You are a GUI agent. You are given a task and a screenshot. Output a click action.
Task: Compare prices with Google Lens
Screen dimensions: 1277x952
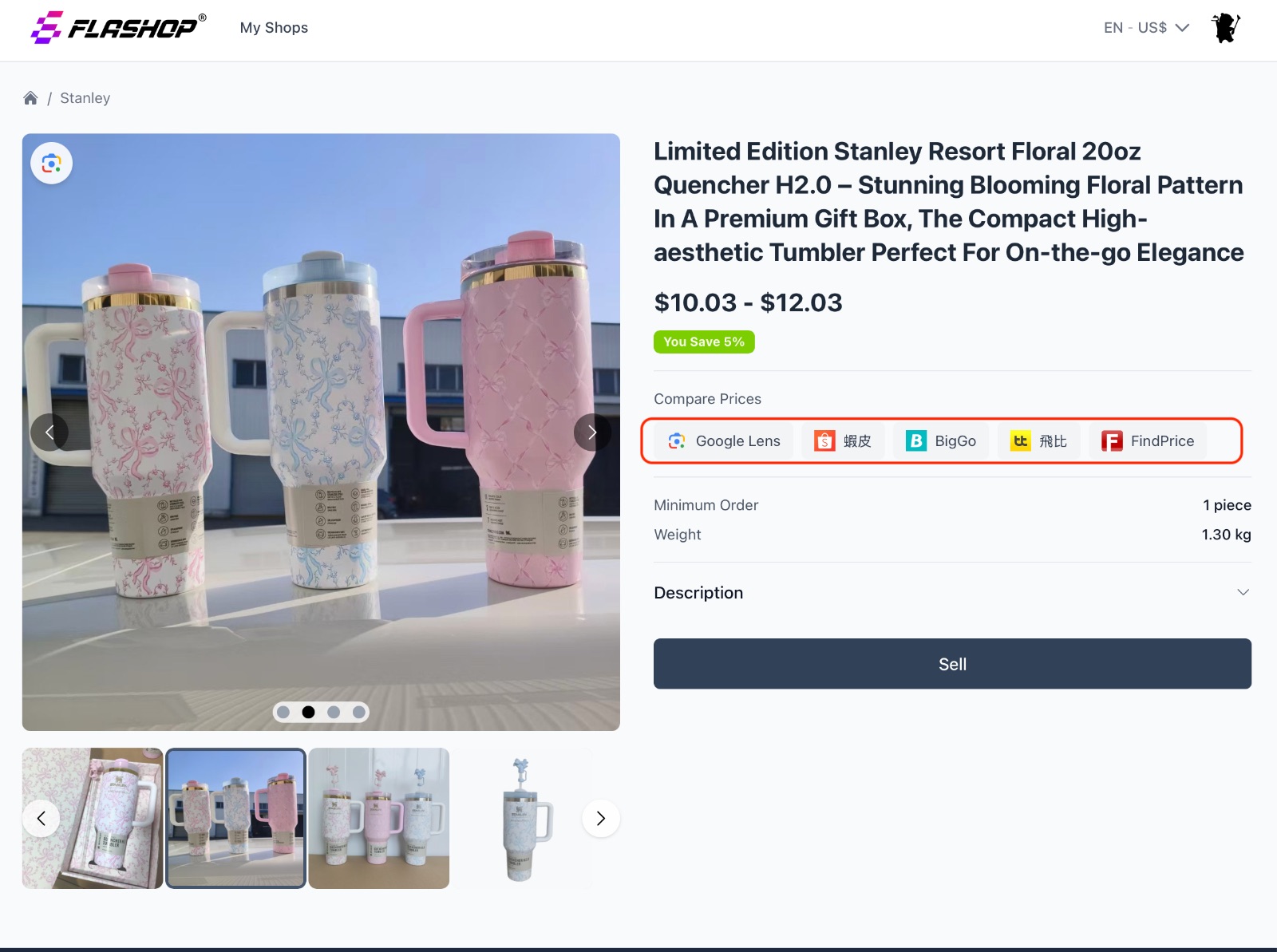tap(724, 441)
